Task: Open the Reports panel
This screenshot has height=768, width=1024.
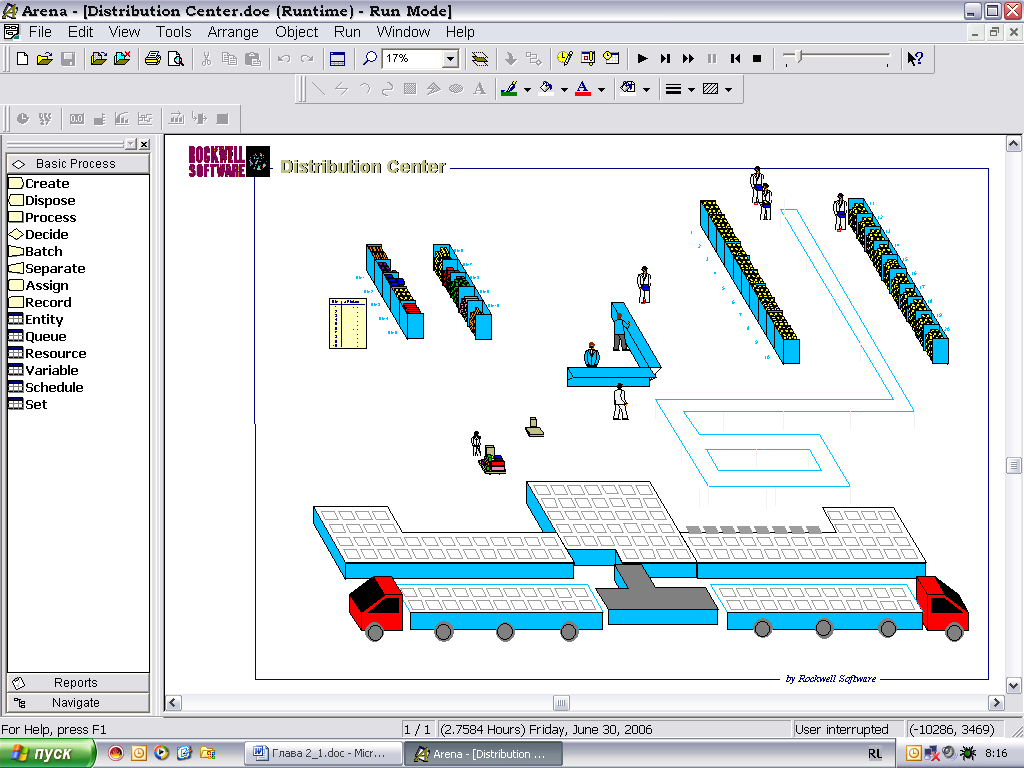Action: click(x=78, y=682)
